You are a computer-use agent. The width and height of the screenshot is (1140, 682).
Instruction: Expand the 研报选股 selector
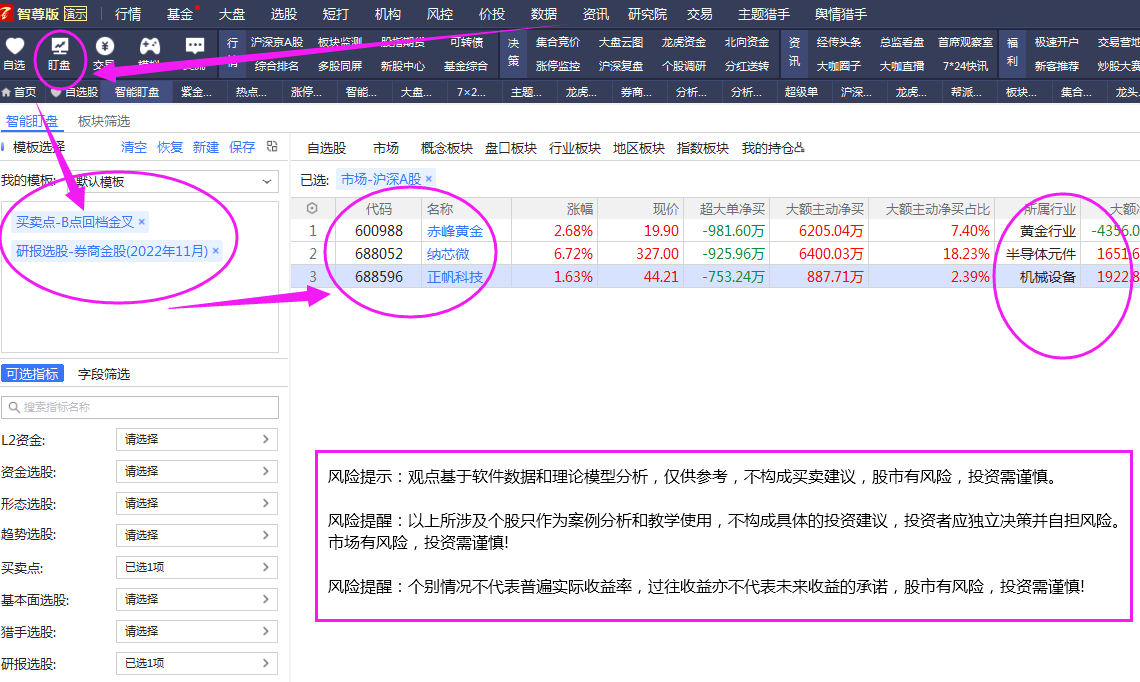click(x=197, y=663)
